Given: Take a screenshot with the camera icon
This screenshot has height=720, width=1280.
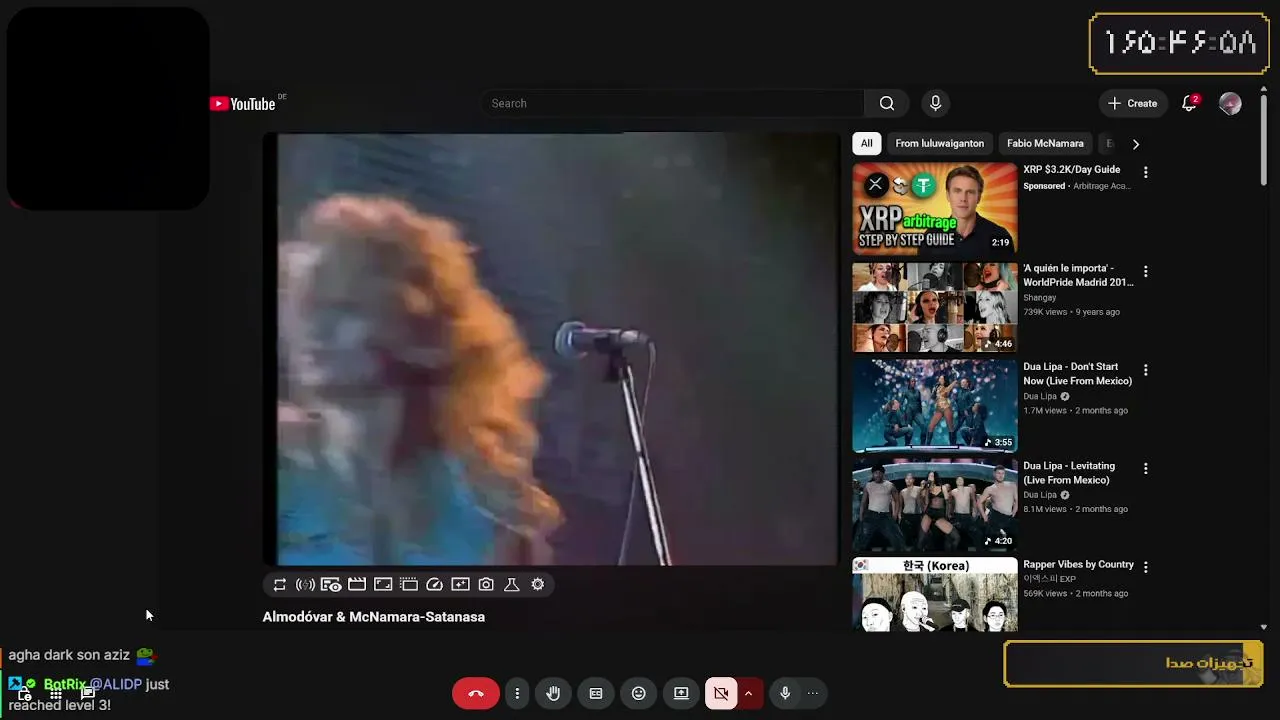Looking at the screenshot, I should (x=486, y=584).
